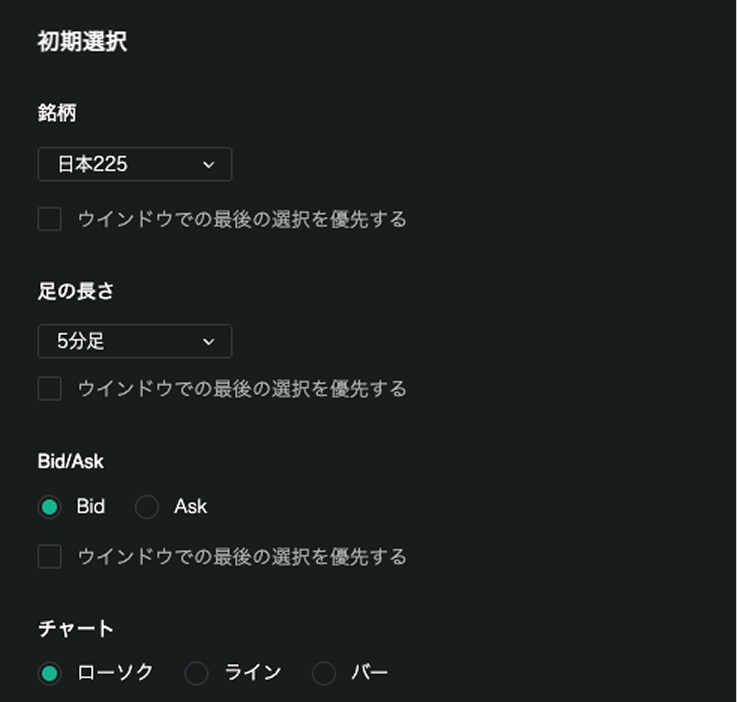This screenshot has width=737, height=702.
Task: Click the ウインドウでの最後の選択を優先する text below Bid/Ask radios
Action: [242, 556]
